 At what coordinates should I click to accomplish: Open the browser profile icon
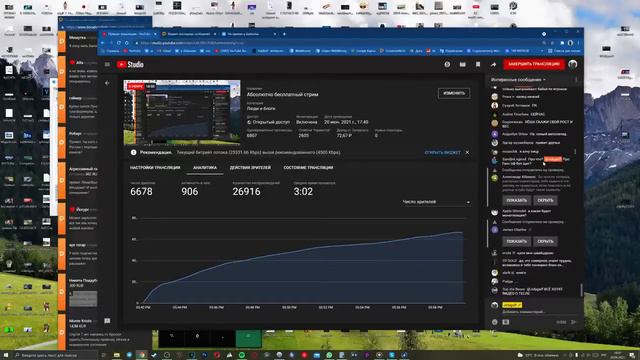click(x=570, y=43)
